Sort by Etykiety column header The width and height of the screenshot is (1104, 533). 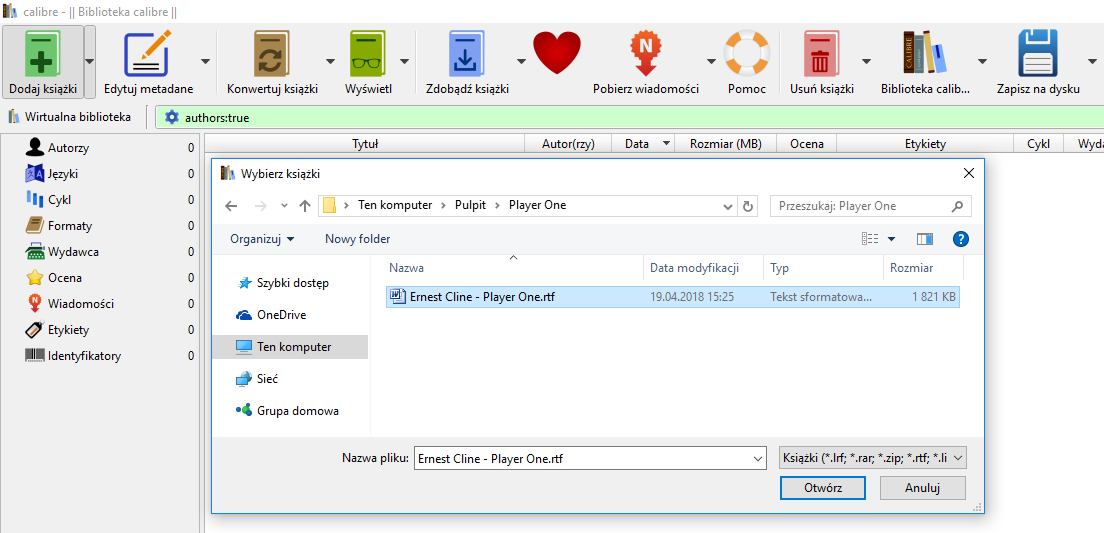[925, 144]
